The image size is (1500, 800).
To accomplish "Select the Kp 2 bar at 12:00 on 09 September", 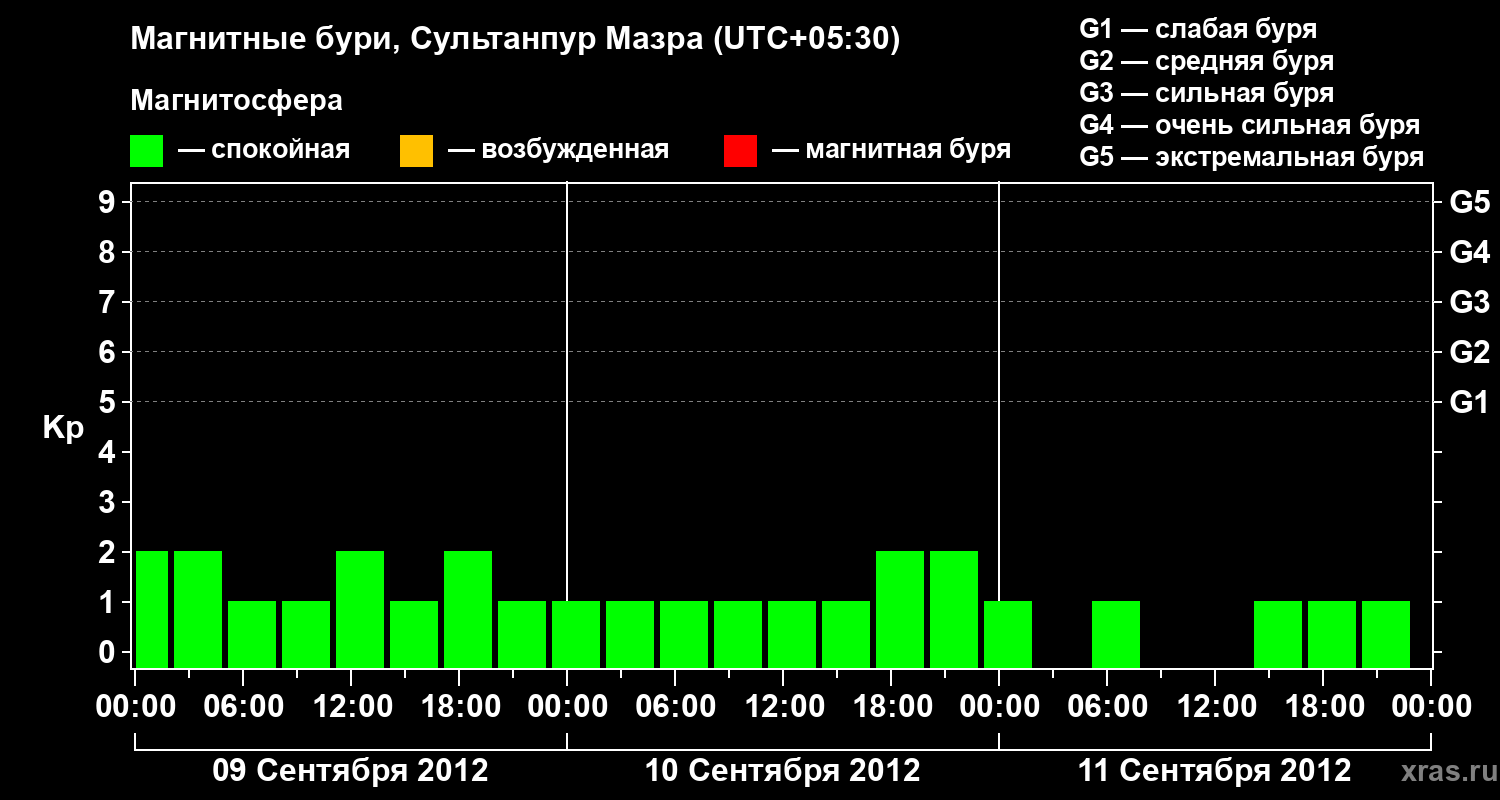I will 360,609.
